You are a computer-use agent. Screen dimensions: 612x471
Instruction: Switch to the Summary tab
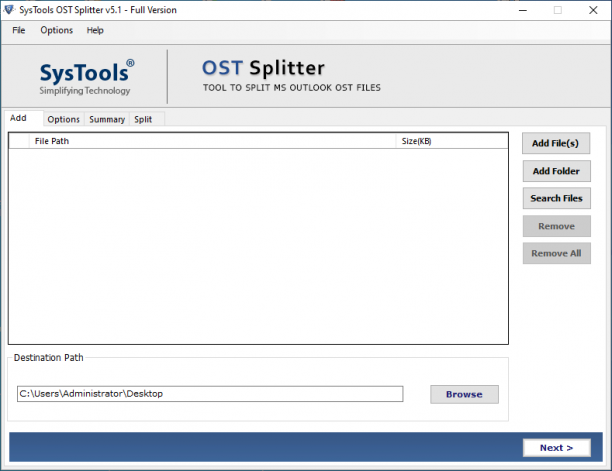pyautogui.click(x=107, y=119)
